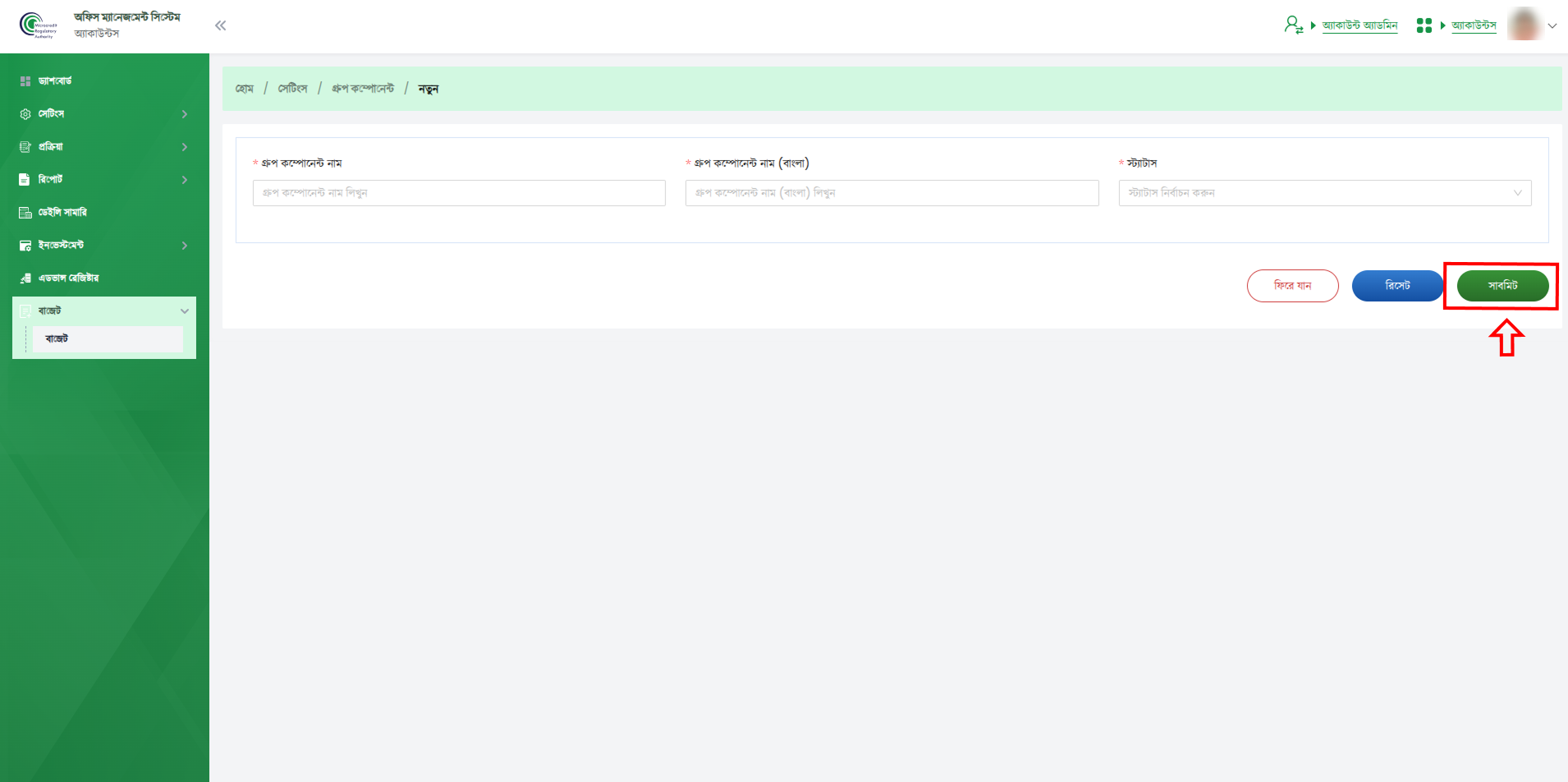The width and height of the screenshot is (1568, 782).
Task: Open profile dropdown arrow beside avatar
Action: [1552, 25]
